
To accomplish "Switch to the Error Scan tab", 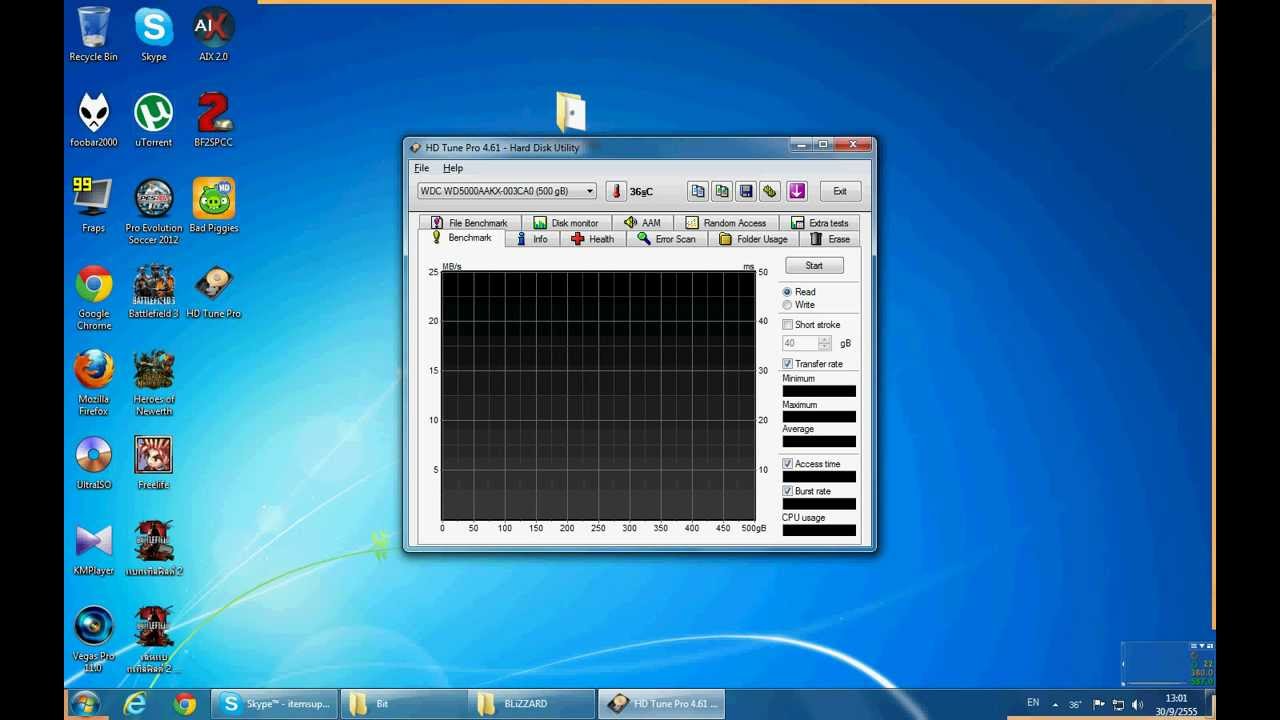I will [x=667, y=239].
